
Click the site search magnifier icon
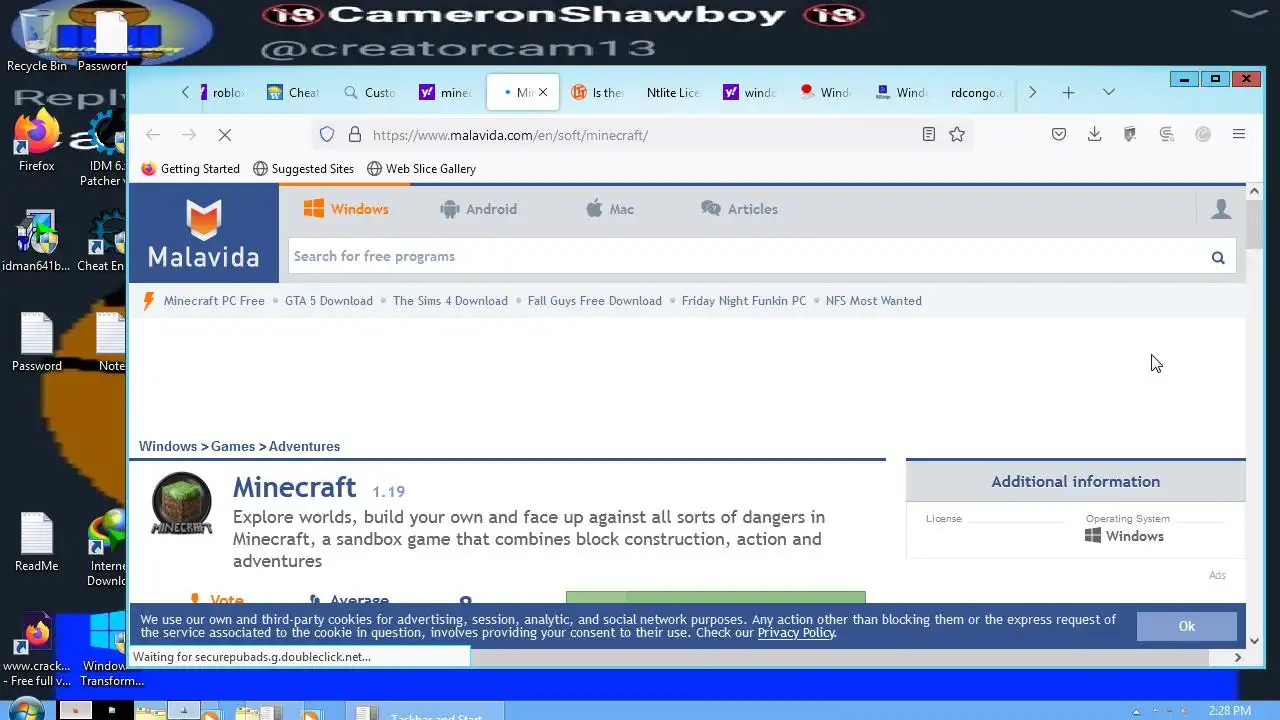pyautogui.click(x=1218, y=257)
